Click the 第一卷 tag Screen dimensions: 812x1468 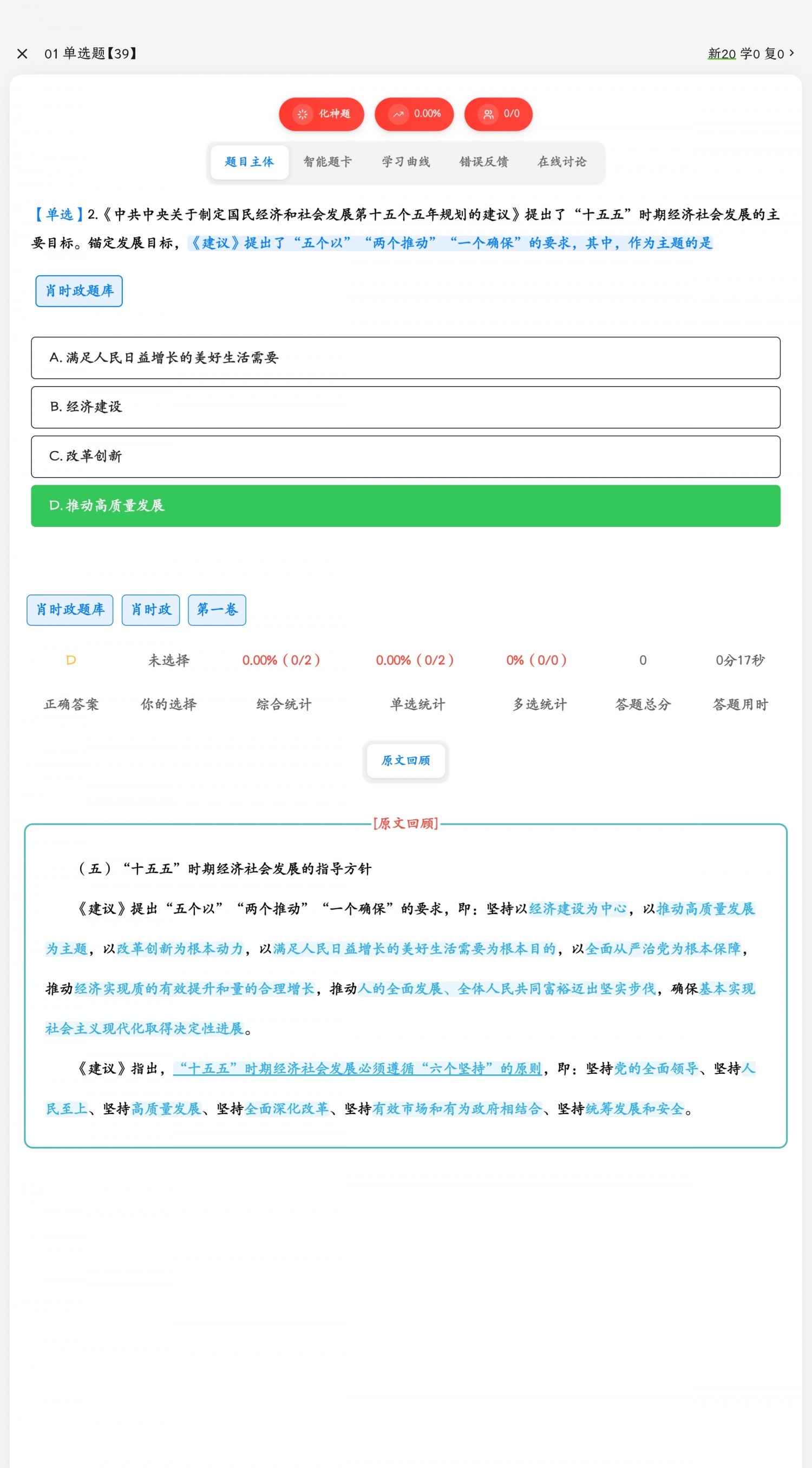click(217, 610)
